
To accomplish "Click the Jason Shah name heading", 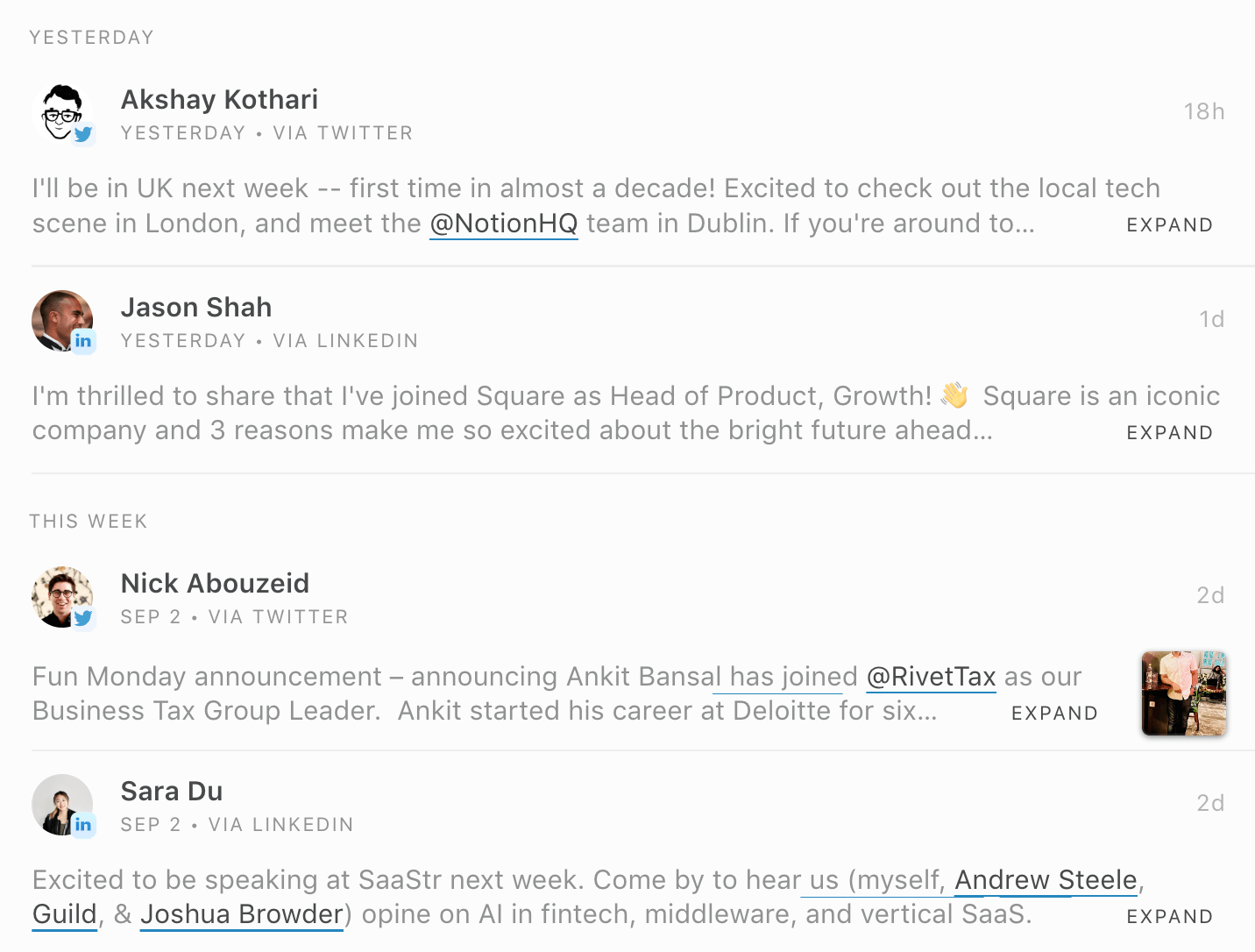I will coord(196,308).
